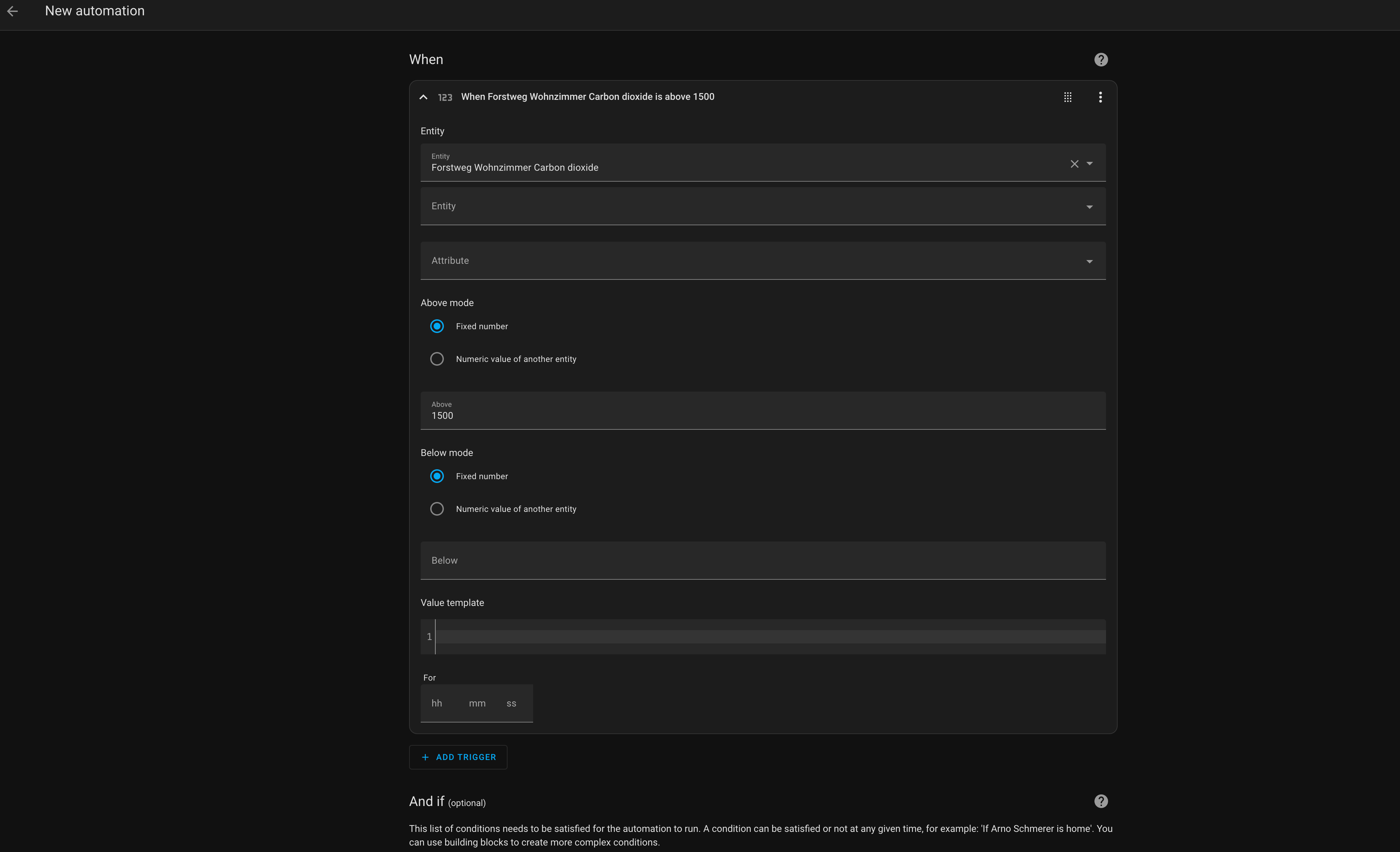Viewport: 1400px width, 852px height.
Task: Open the trigger three-dot overflow menu
Action: (x=1100, y=97)
